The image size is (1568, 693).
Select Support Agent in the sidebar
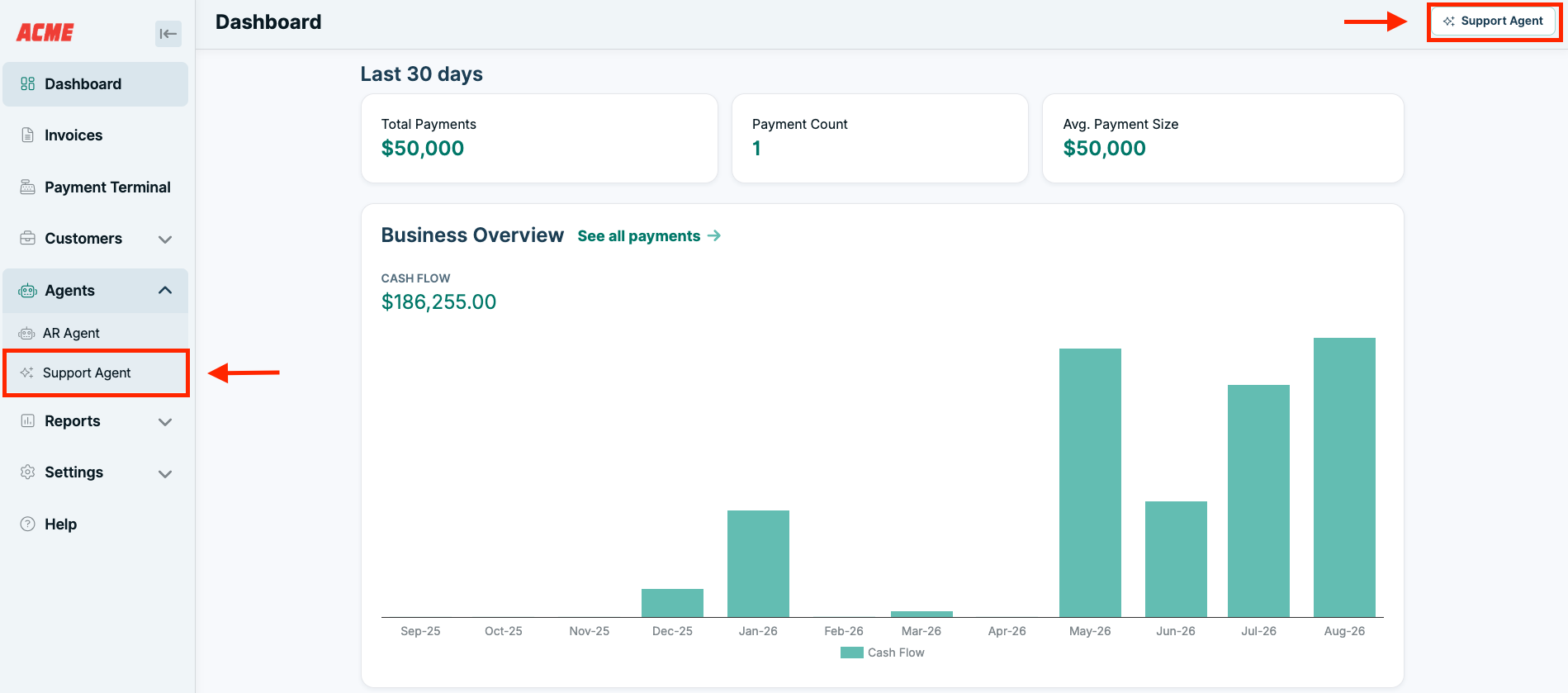point(96,373)
